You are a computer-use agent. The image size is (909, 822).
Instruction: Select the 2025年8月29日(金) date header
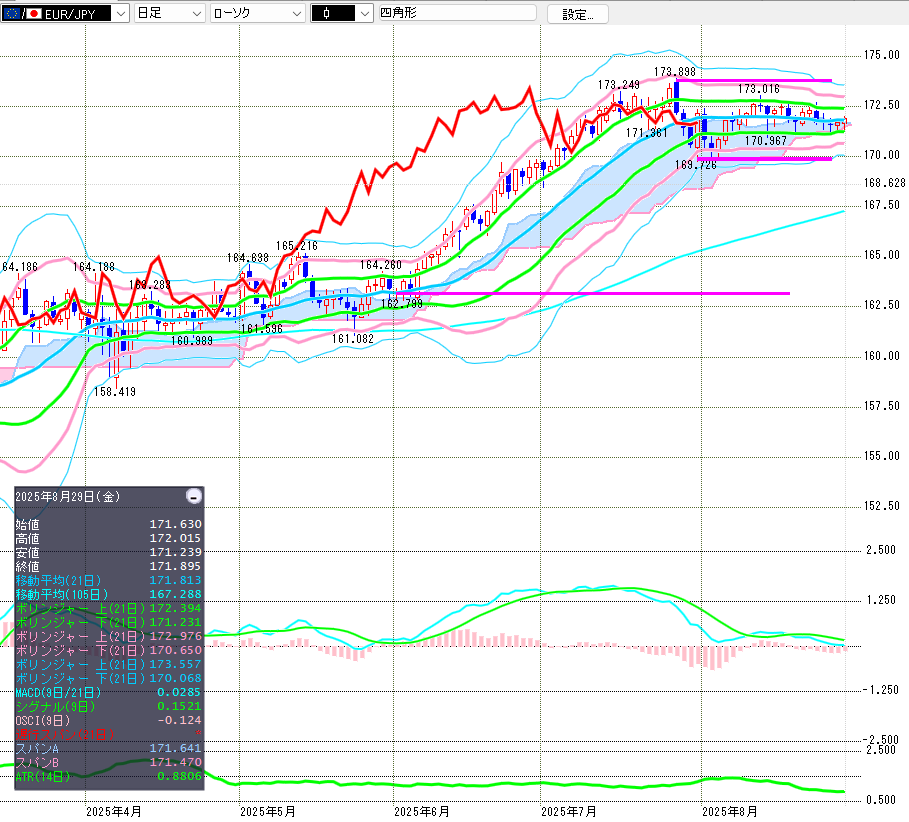[x=67, y=497]
